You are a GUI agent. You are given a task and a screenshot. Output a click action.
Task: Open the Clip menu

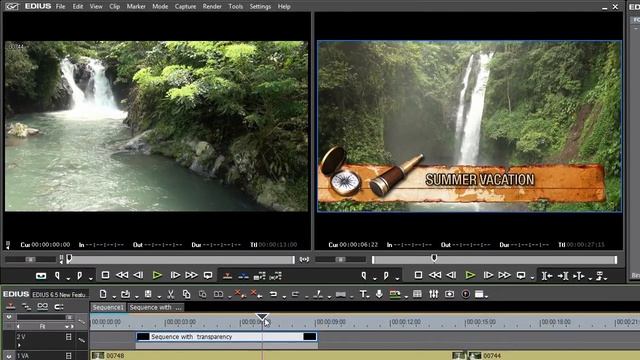pos(115,7)
